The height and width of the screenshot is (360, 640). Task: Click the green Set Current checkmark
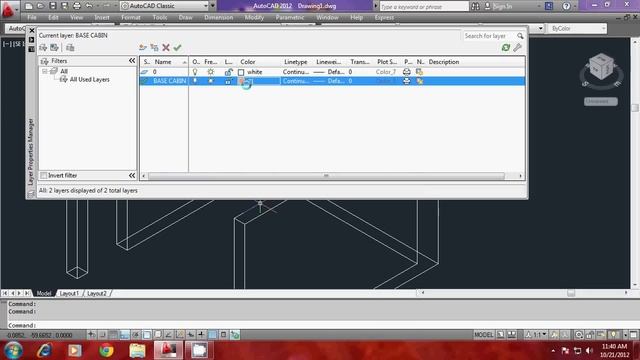(177, 48)
